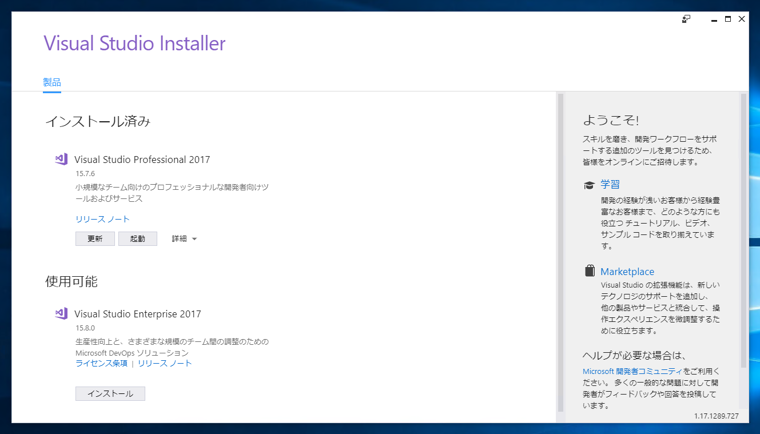Click the ようこそ! welcome heading
This screenshot has width=760, height=434.
click(x=611, y=120)
